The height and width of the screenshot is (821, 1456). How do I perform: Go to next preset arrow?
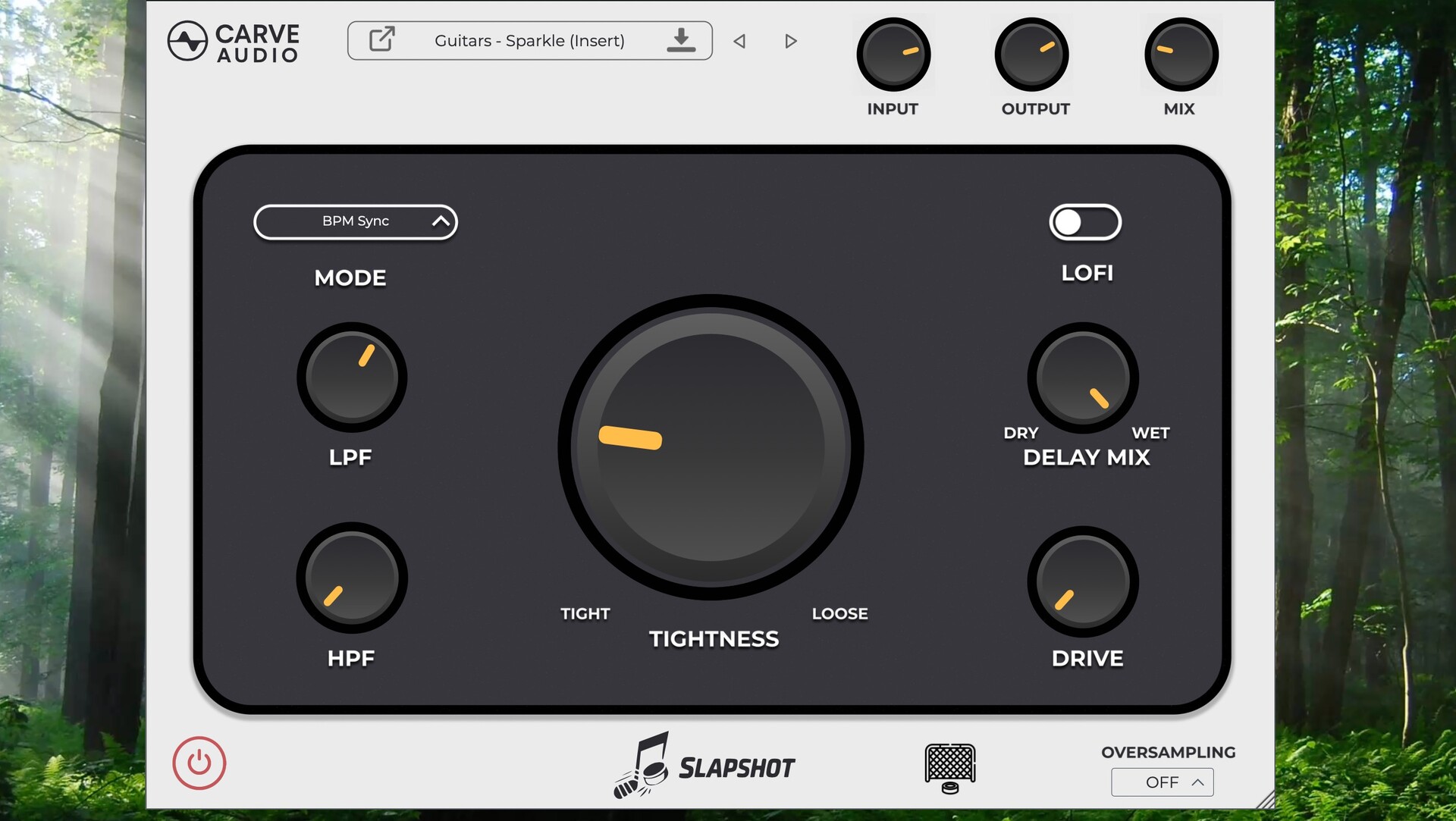point(790,41)
